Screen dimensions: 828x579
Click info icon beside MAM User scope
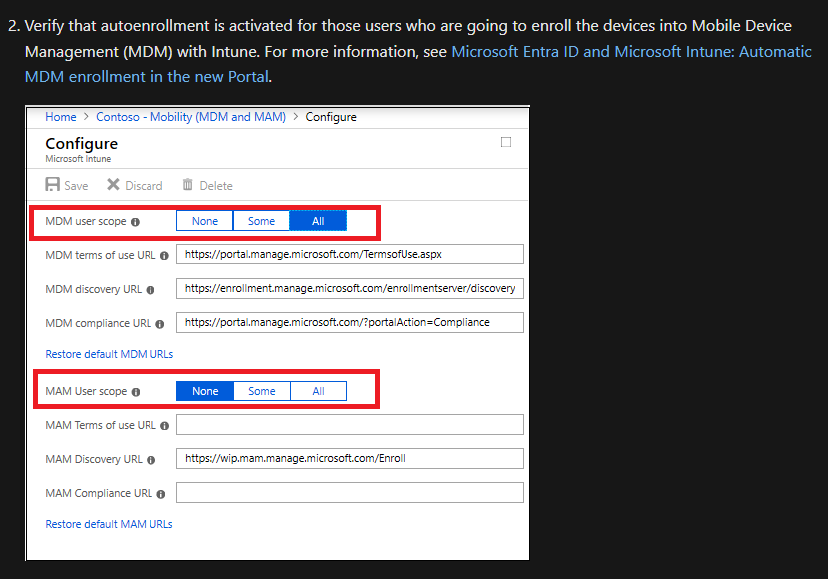(136, 392)
